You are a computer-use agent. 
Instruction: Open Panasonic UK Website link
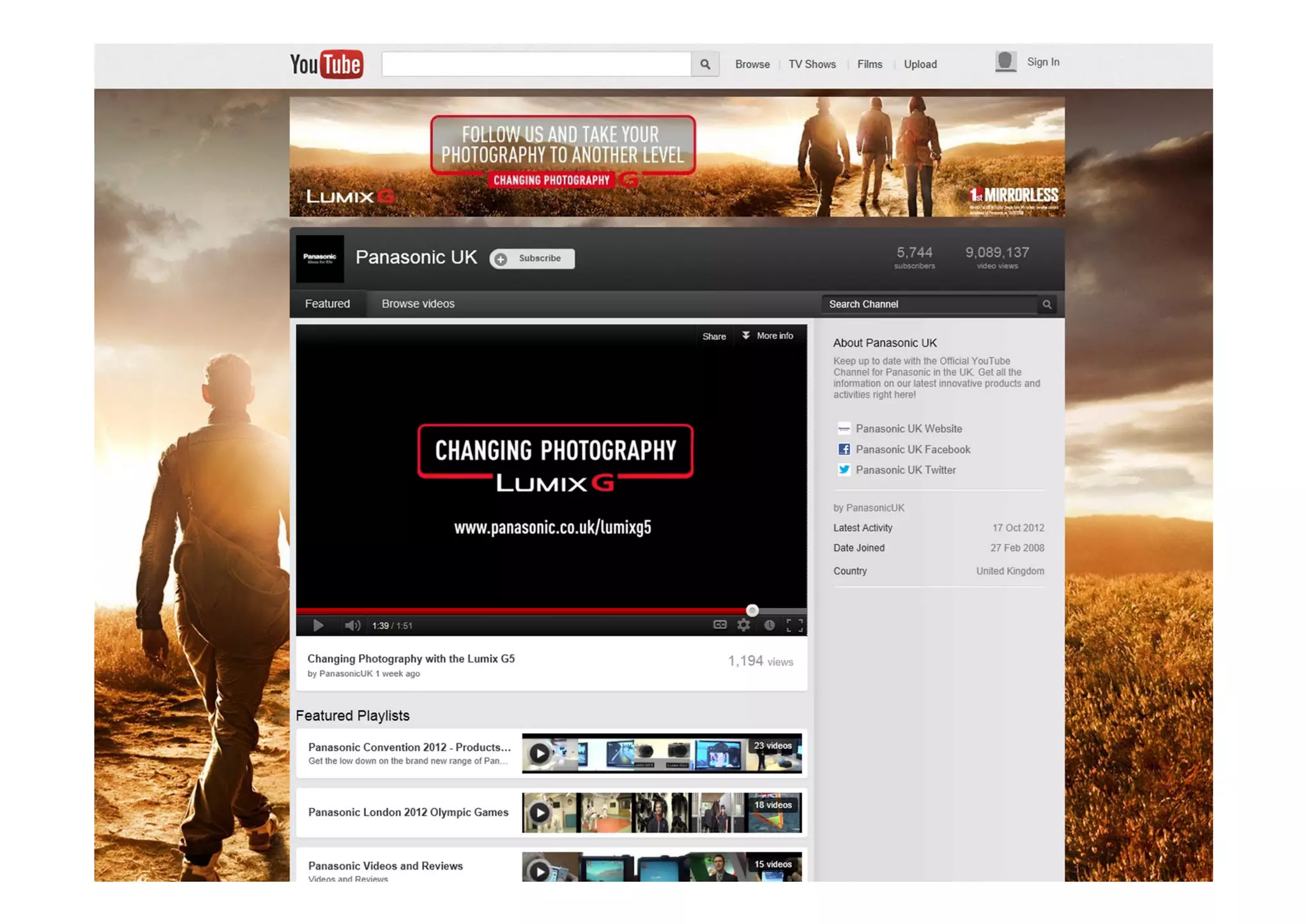[x=909, y=428]
